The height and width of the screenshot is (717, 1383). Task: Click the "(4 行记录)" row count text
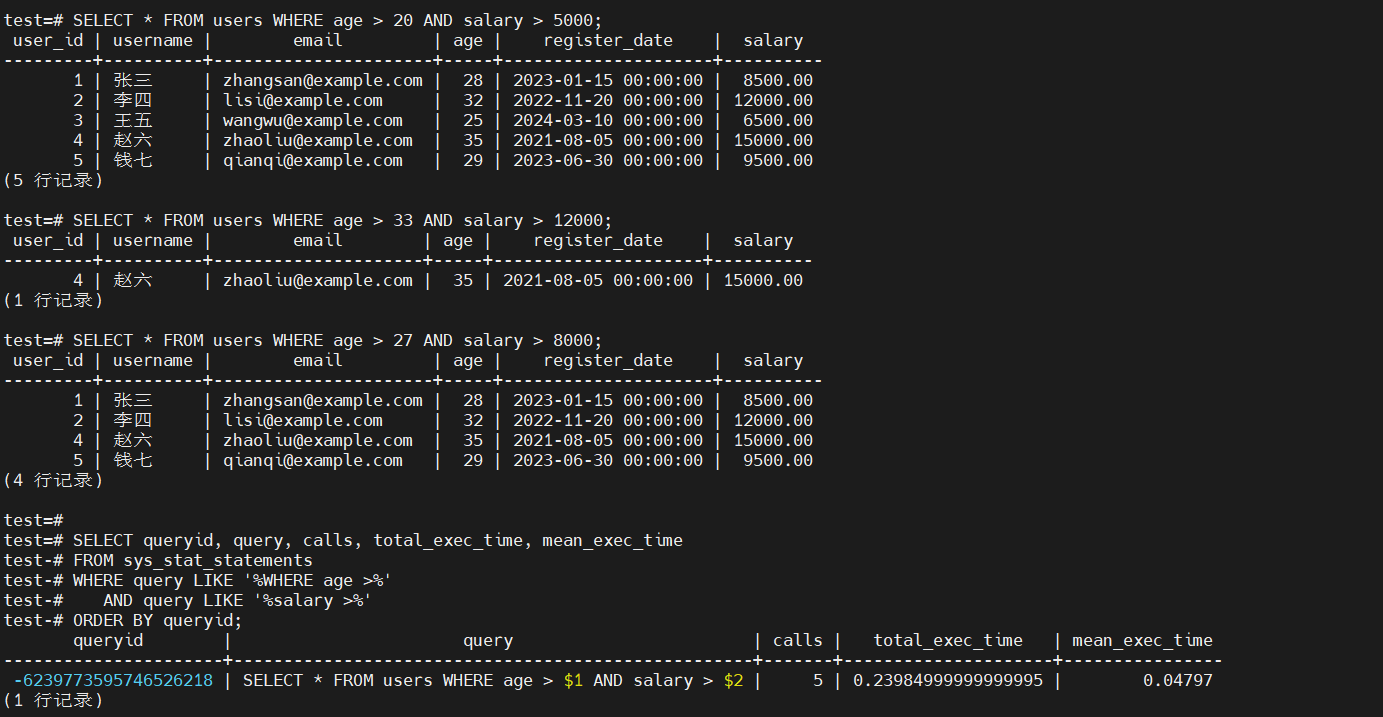53,480
